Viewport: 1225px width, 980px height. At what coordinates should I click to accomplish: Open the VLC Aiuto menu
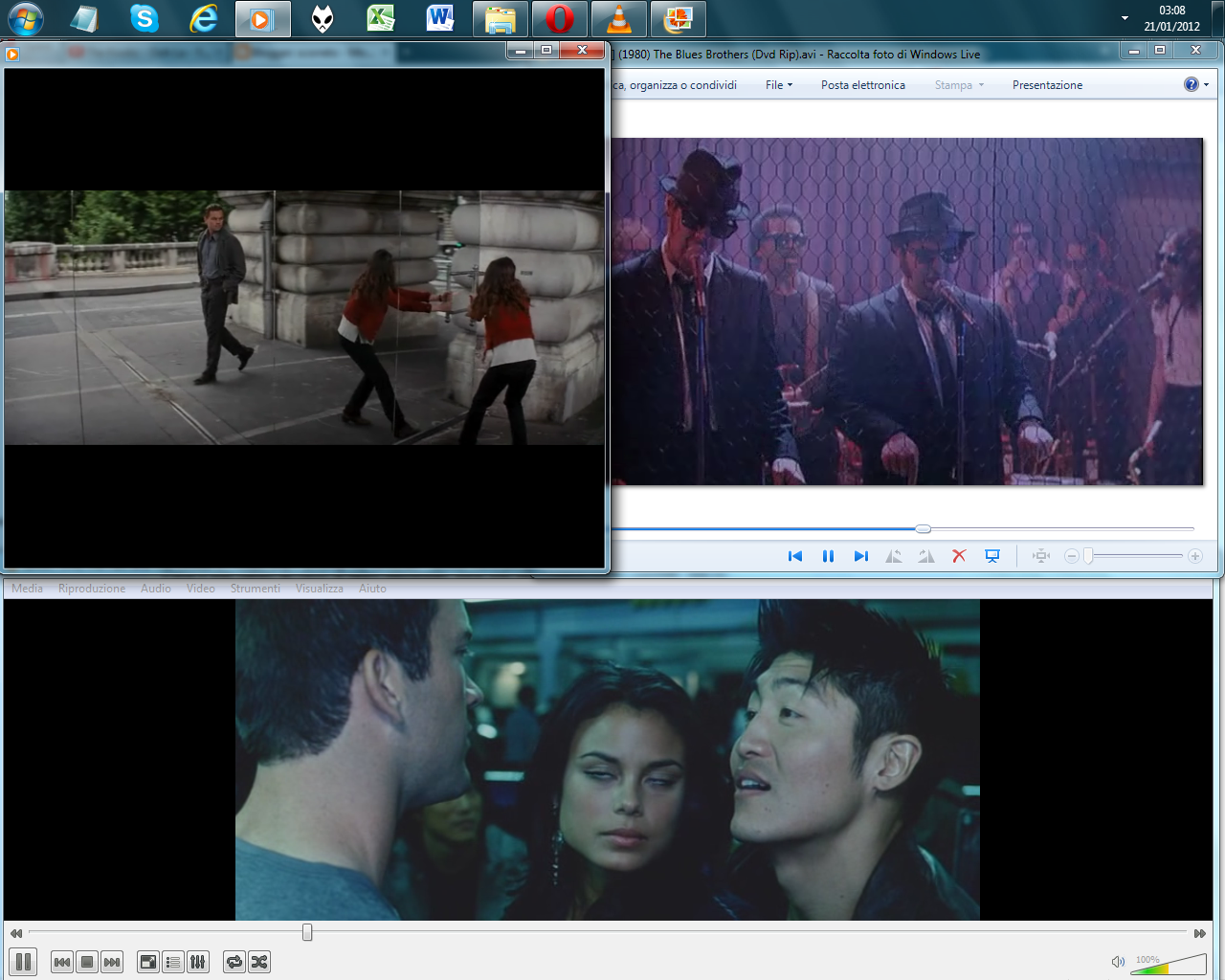[373, 589]
